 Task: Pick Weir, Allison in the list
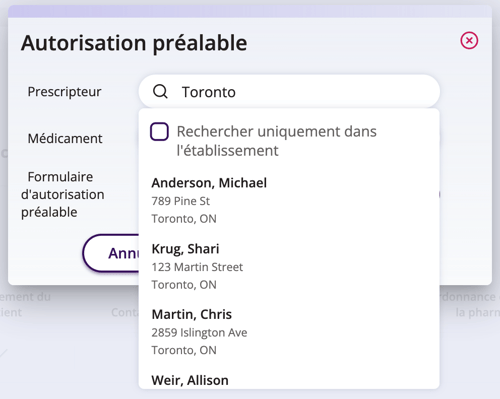click(x=289, y=380)
